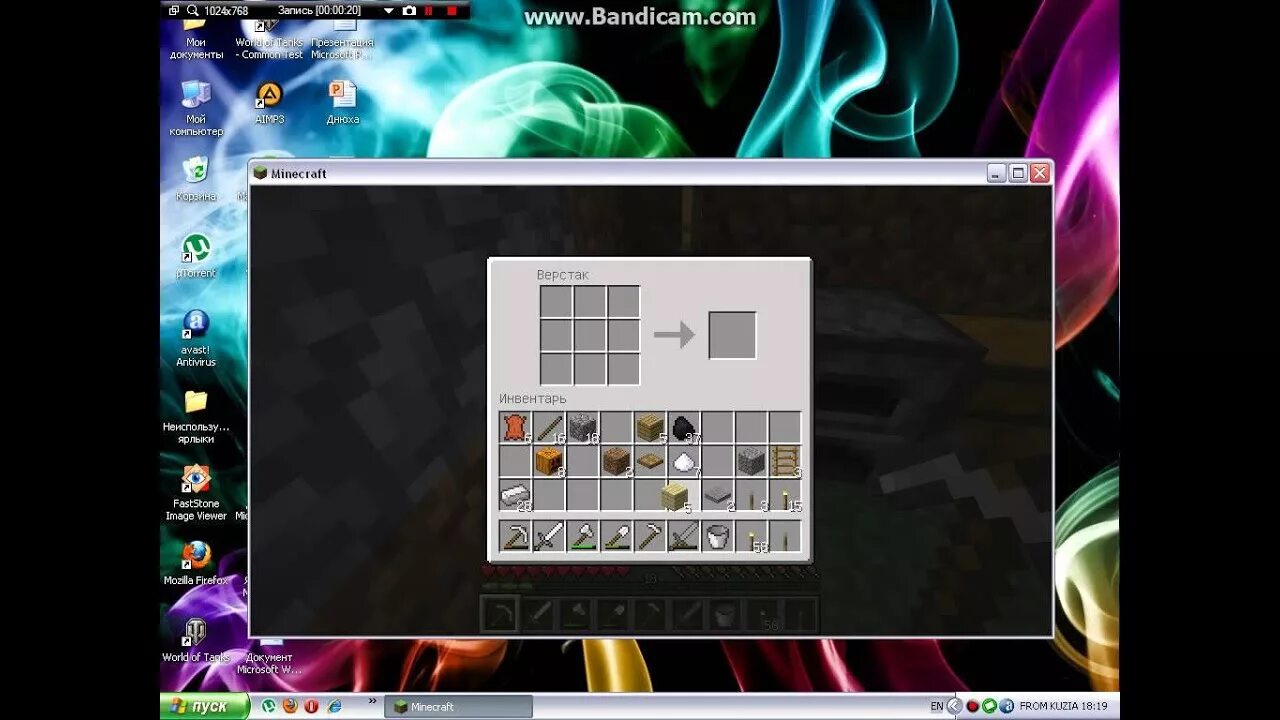Pause the Bandicam recording
Image resolution: width=1280 pixels, height=720 pixels.
coord(429,10)
